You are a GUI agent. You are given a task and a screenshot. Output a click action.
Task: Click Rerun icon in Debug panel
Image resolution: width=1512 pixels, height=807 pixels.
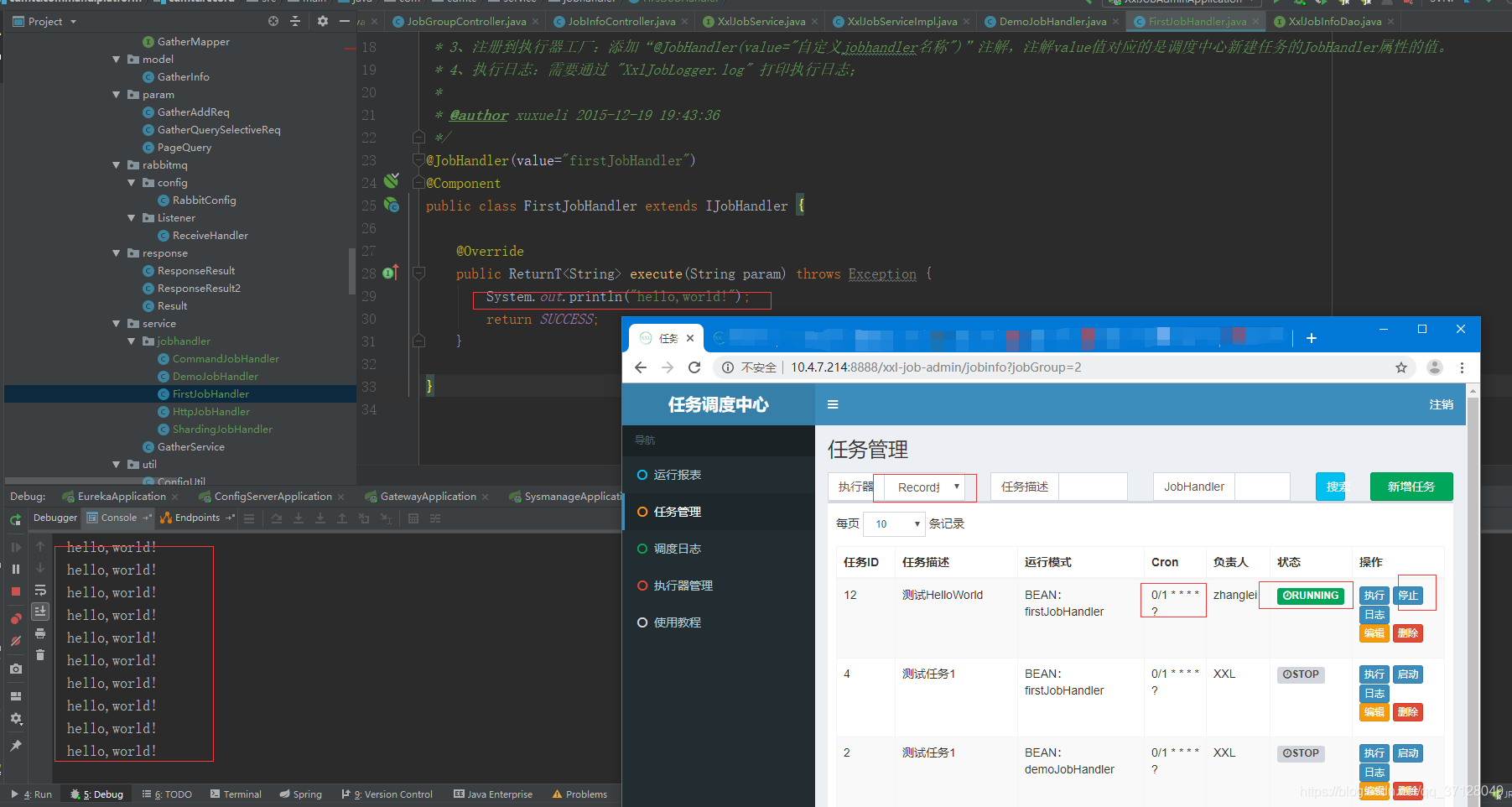(x=15, y=520)
